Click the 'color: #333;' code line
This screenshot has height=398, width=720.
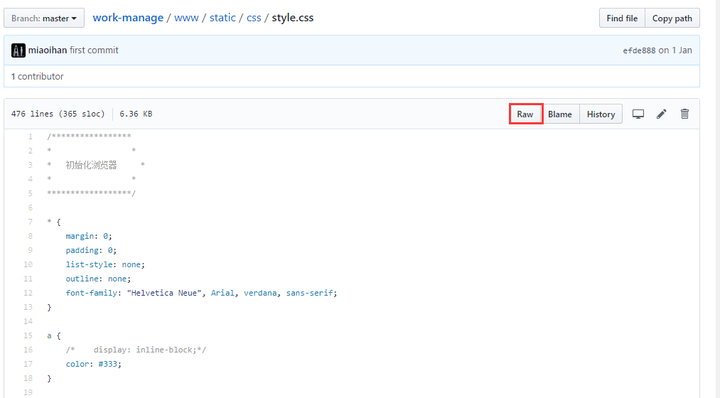coord(93,364)
